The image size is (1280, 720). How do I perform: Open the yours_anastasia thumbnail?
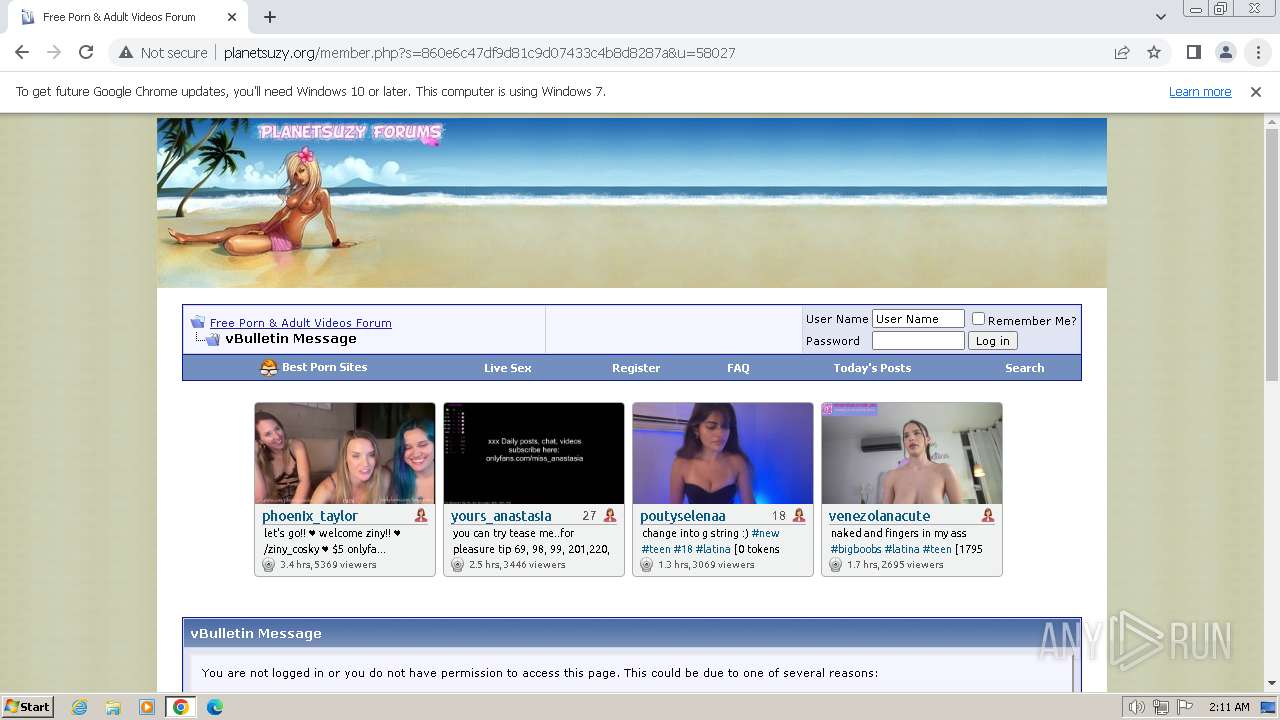point(534,454)
